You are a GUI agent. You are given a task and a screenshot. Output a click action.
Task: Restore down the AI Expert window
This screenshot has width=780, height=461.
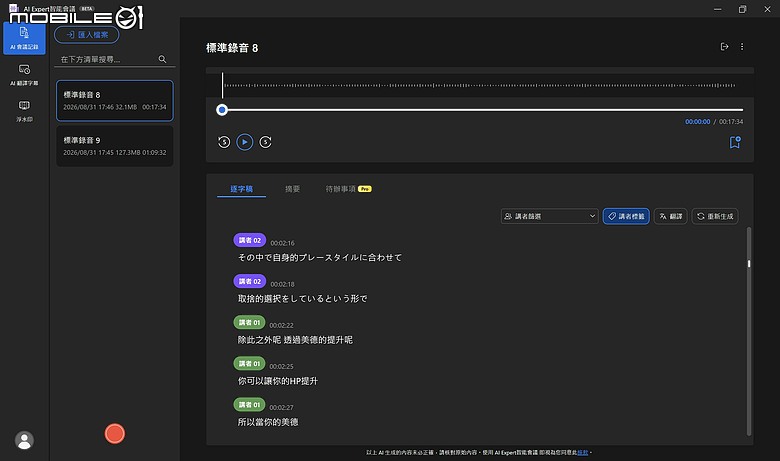742,9
